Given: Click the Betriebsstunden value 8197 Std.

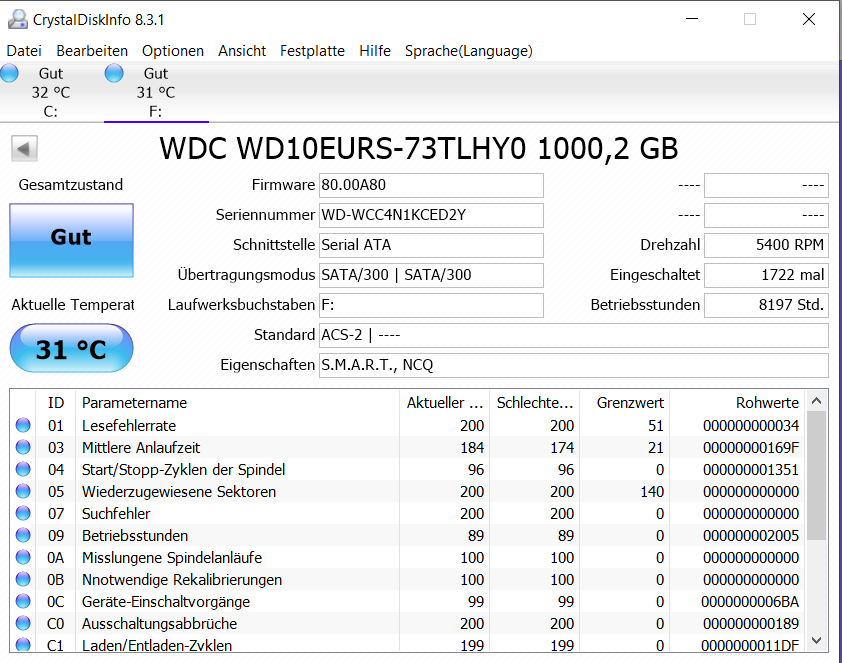Looking at the screenshot, I should coord(766,305).
